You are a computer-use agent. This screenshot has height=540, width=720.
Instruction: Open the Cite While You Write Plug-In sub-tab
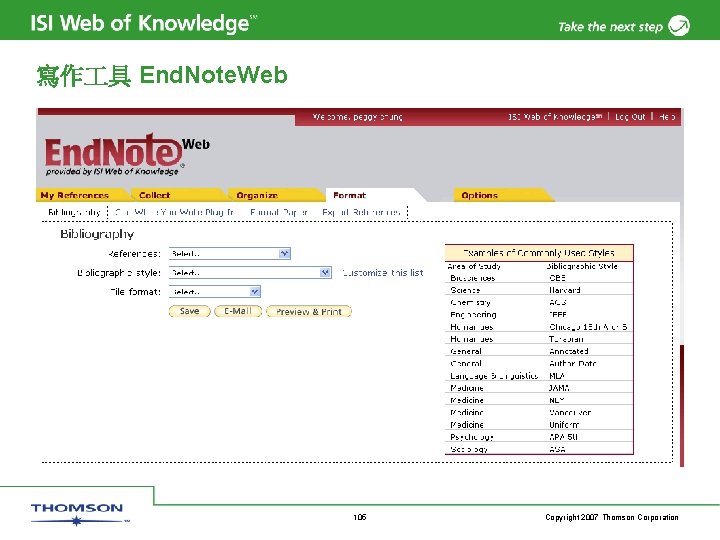click(x=174, y=212)
